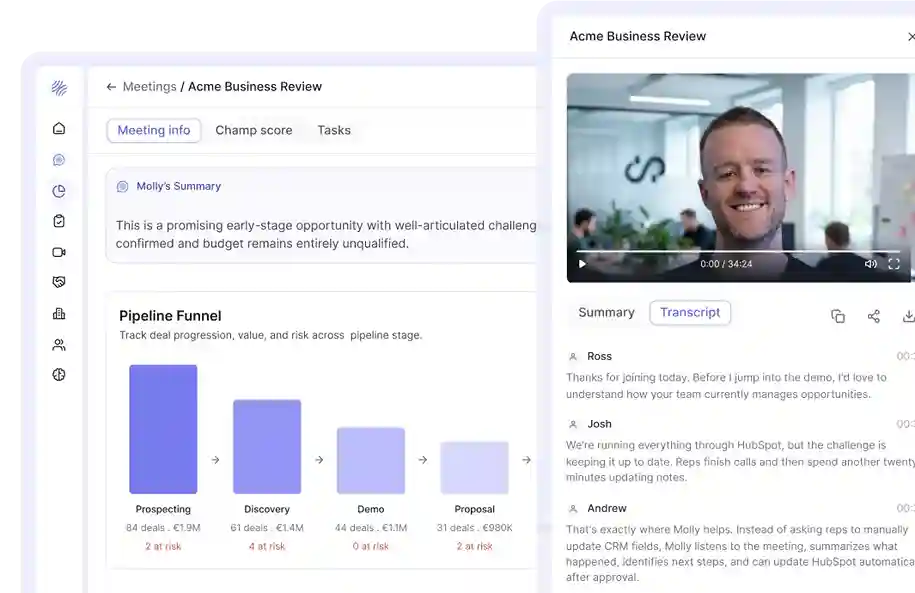
Task: Switch to the Meeting info tab
Action: [x=154, y=130]
